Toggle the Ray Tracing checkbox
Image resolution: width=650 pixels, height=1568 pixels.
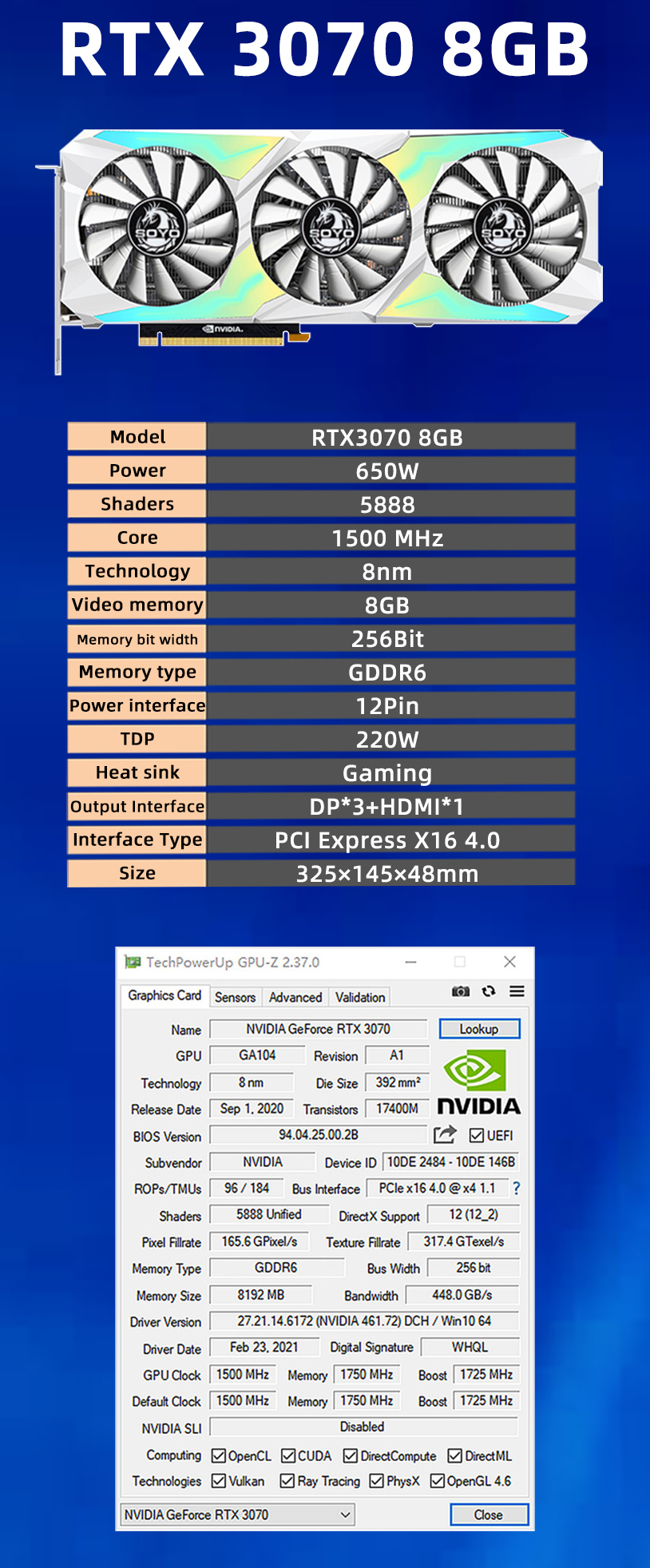[x=287, y=1481]
